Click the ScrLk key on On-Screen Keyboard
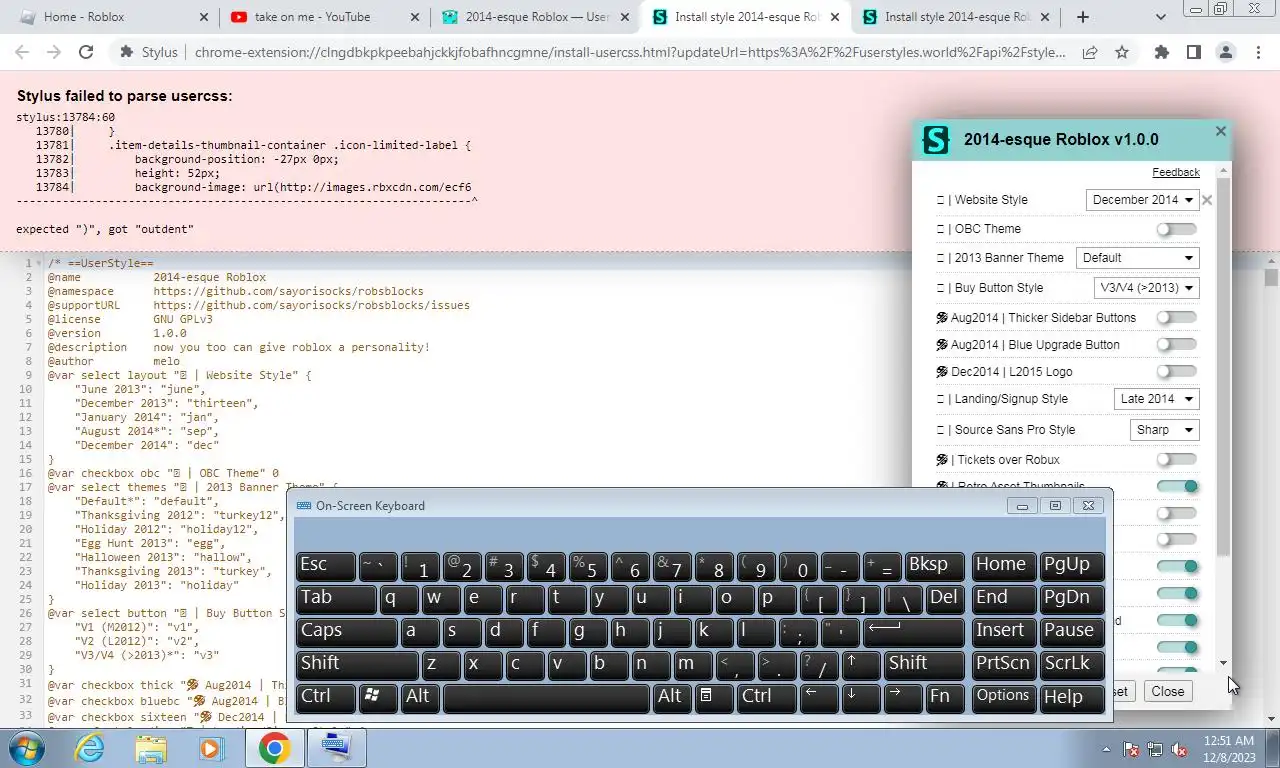1280x768 pixels. pyautogui.click(x=1072, y=663)
